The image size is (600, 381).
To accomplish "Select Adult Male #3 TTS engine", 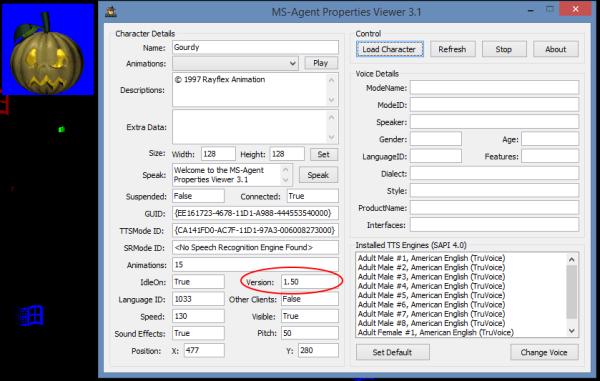I will (x=431, y=277).
